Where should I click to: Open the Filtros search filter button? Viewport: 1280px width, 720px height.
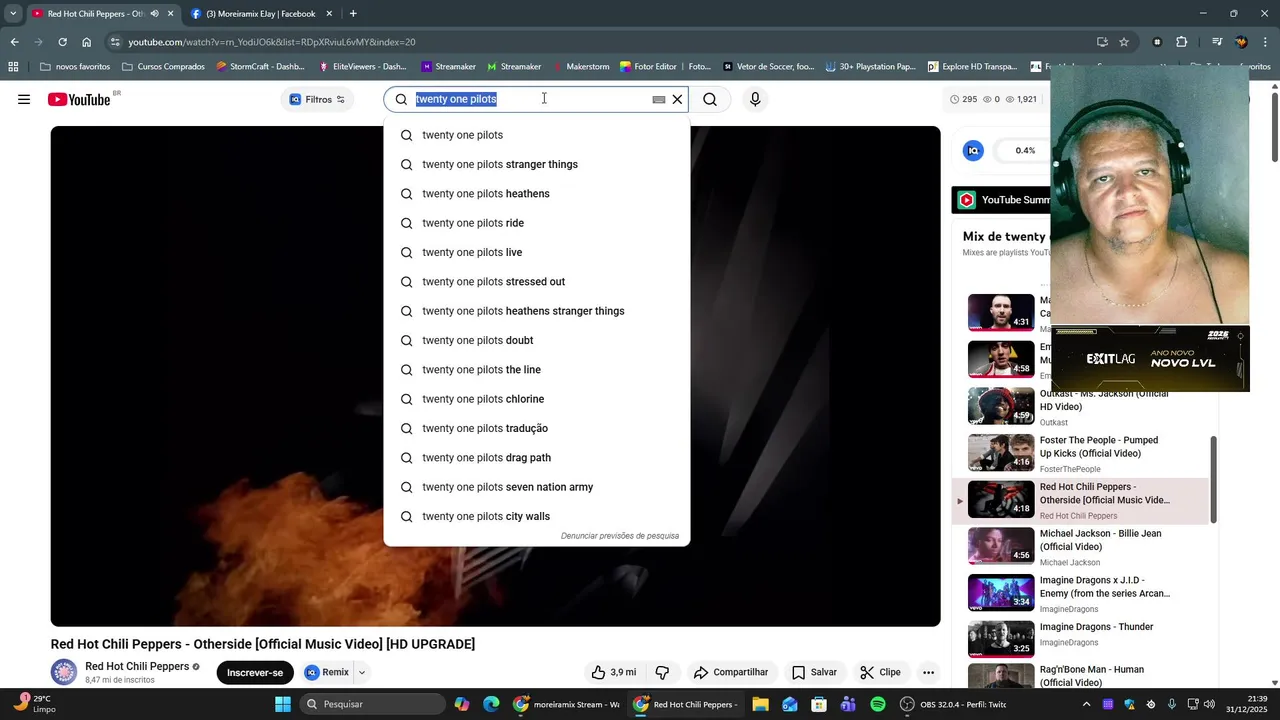[317, 99]
